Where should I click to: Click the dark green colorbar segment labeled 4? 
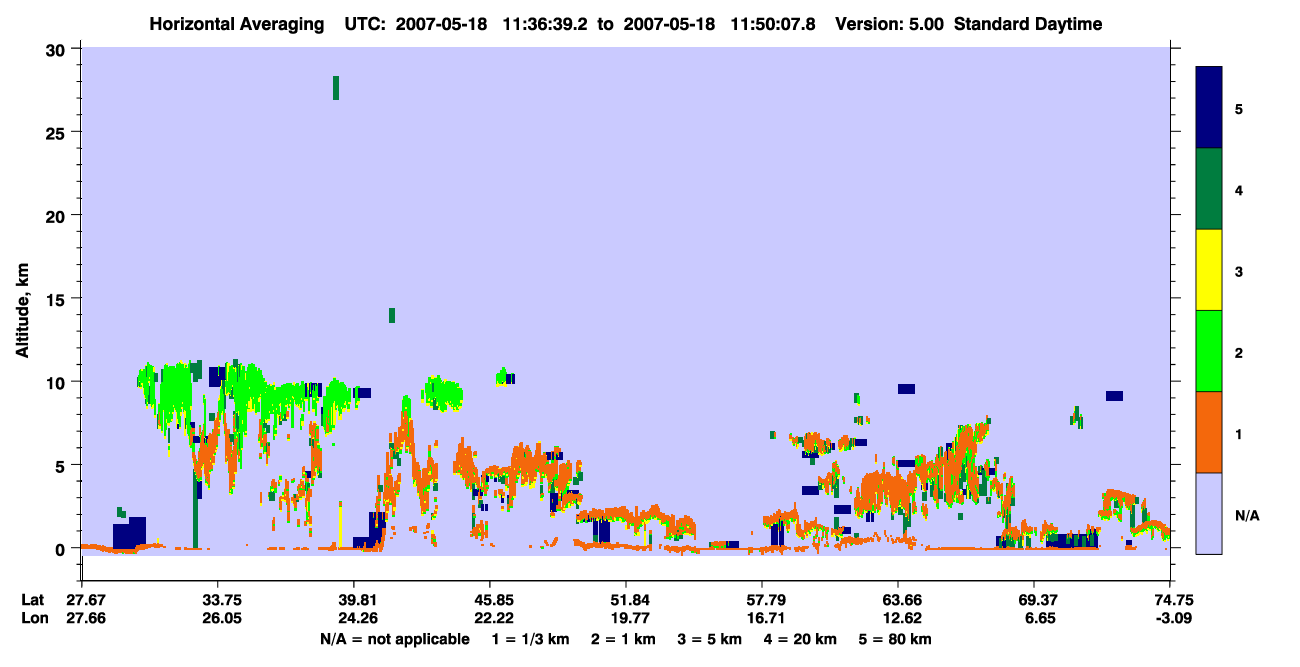click(x=1209, y=189)
